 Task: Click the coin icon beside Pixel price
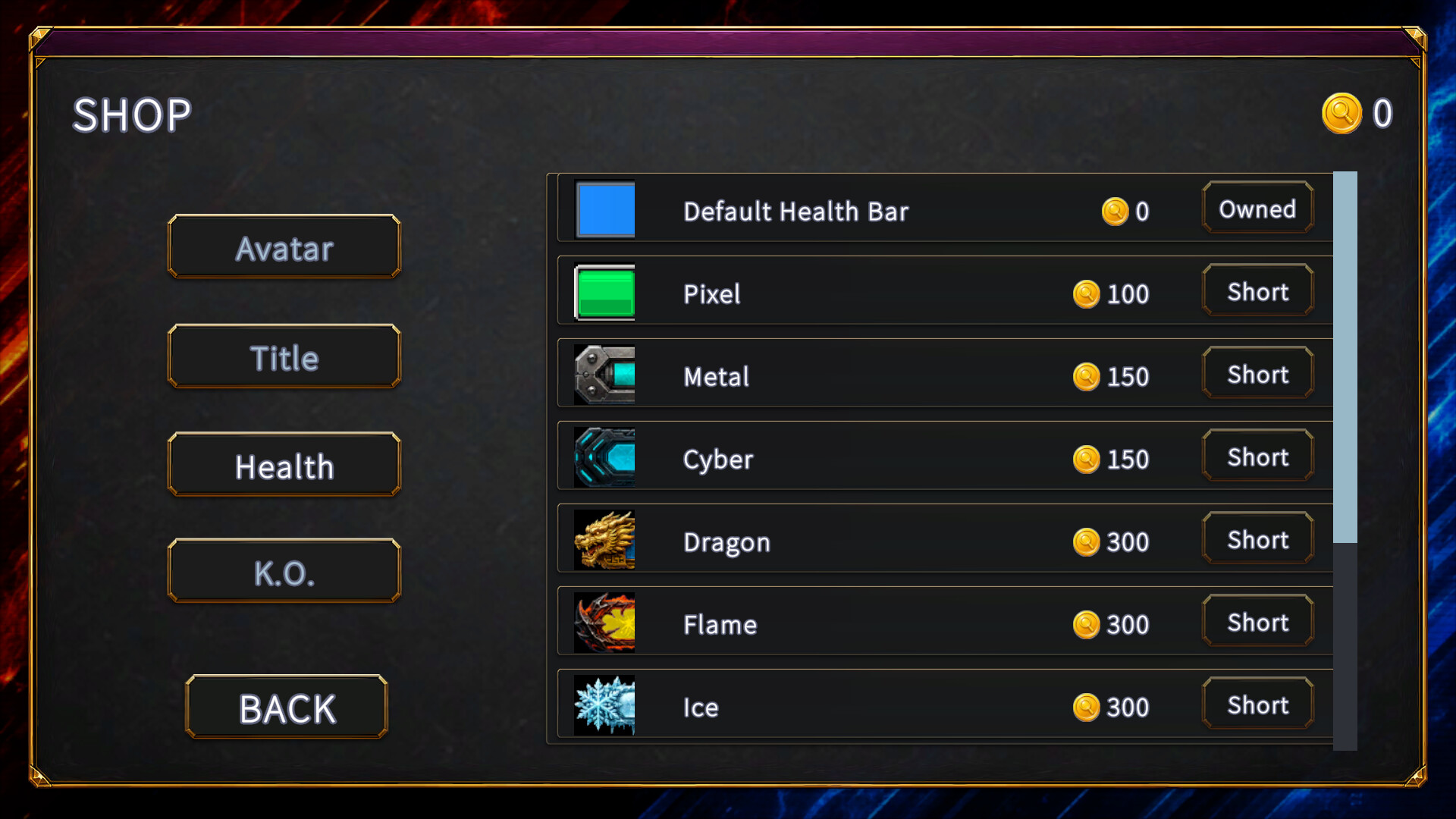pos(1086,294)
